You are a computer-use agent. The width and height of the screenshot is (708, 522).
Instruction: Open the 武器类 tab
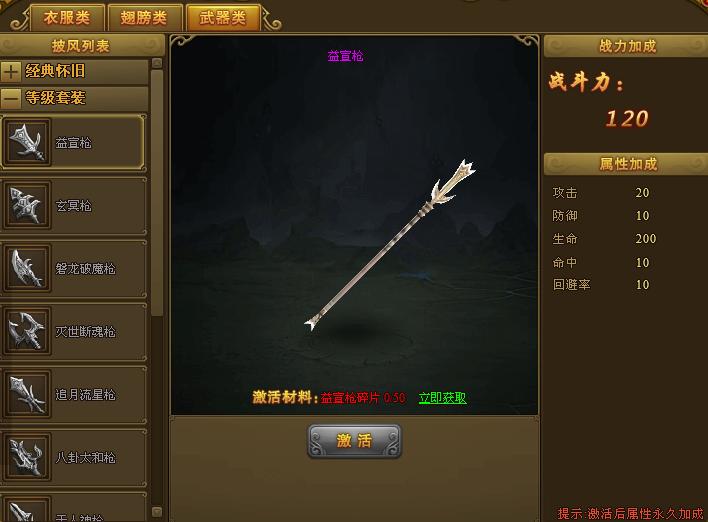pos(223,18)
